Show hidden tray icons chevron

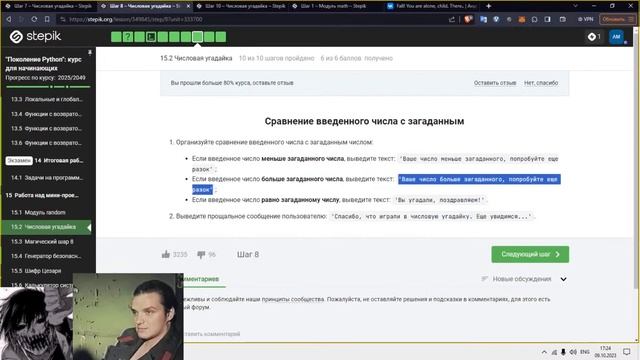[x=544, y=352]
